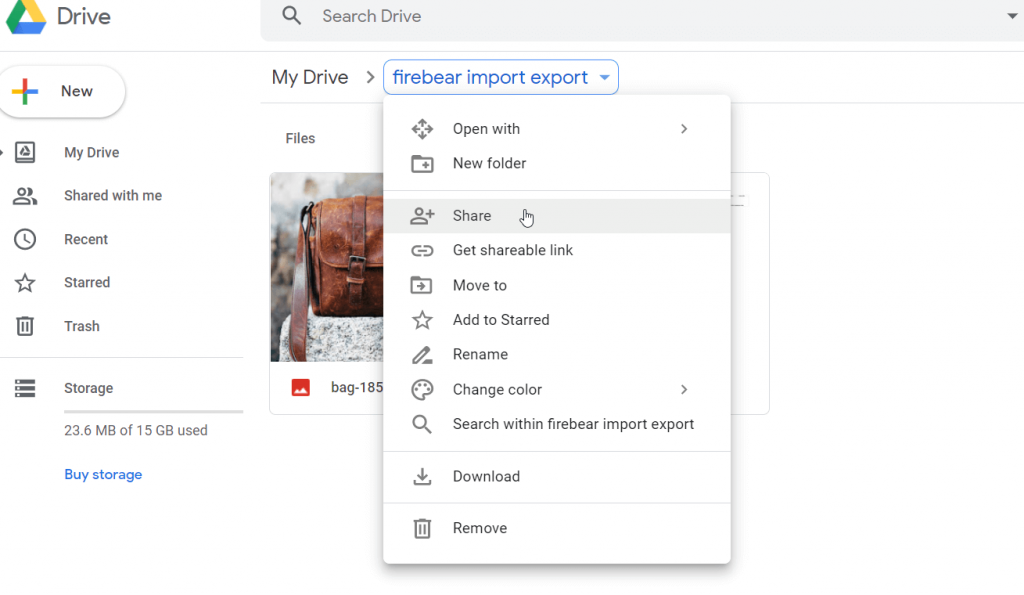Open Trash in the sidebar
The image size is (1024, 595).
point(82,326)
